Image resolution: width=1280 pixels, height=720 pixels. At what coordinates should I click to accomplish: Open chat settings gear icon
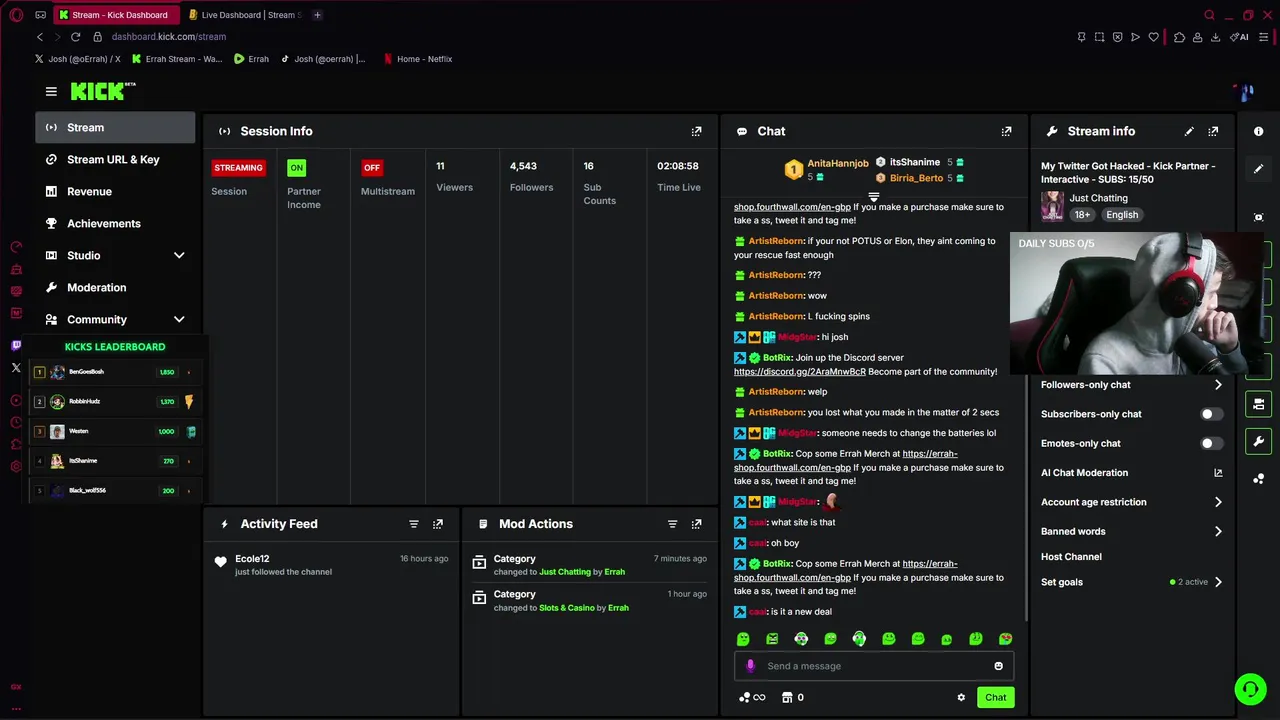pos(961,698)
